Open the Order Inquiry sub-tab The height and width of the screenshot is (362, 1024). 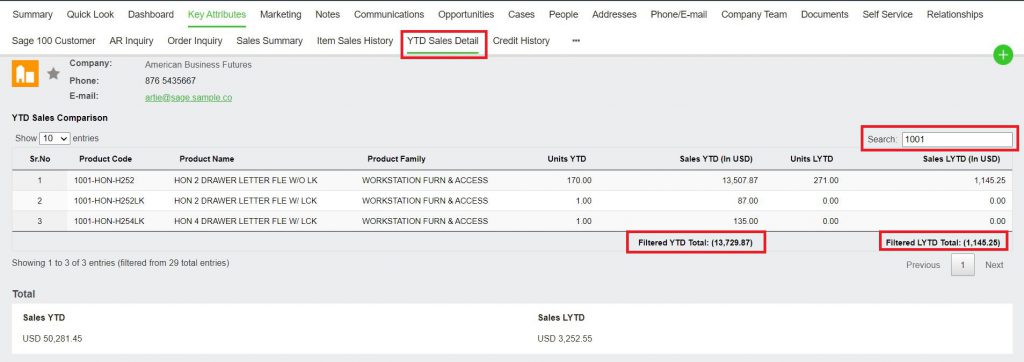coord(195,41)
